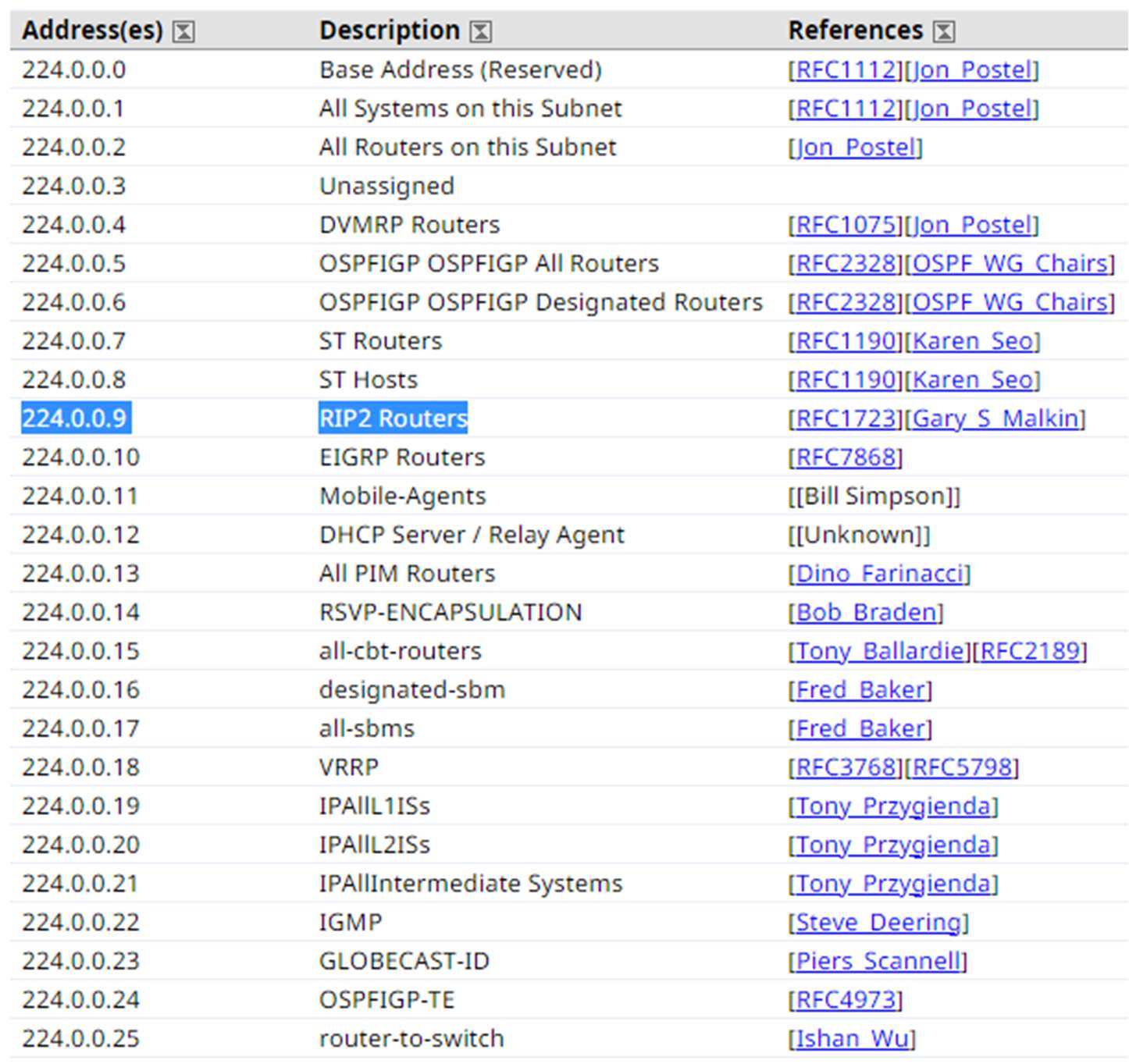1129x1064 pixels.
Task: Open the RFC1112 link for 224.0.0.0
Action: coord(846,70)
